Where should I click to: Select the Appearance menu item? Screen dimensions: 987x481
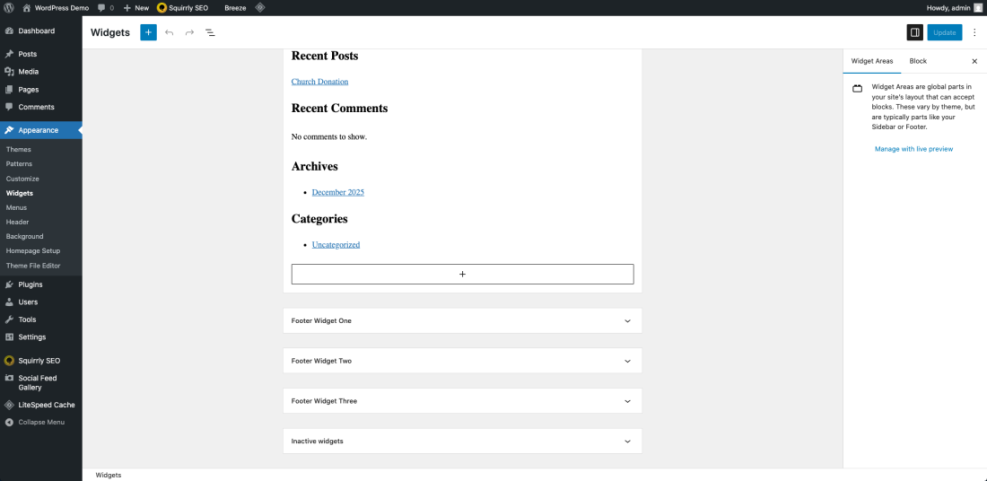point(41,130)
